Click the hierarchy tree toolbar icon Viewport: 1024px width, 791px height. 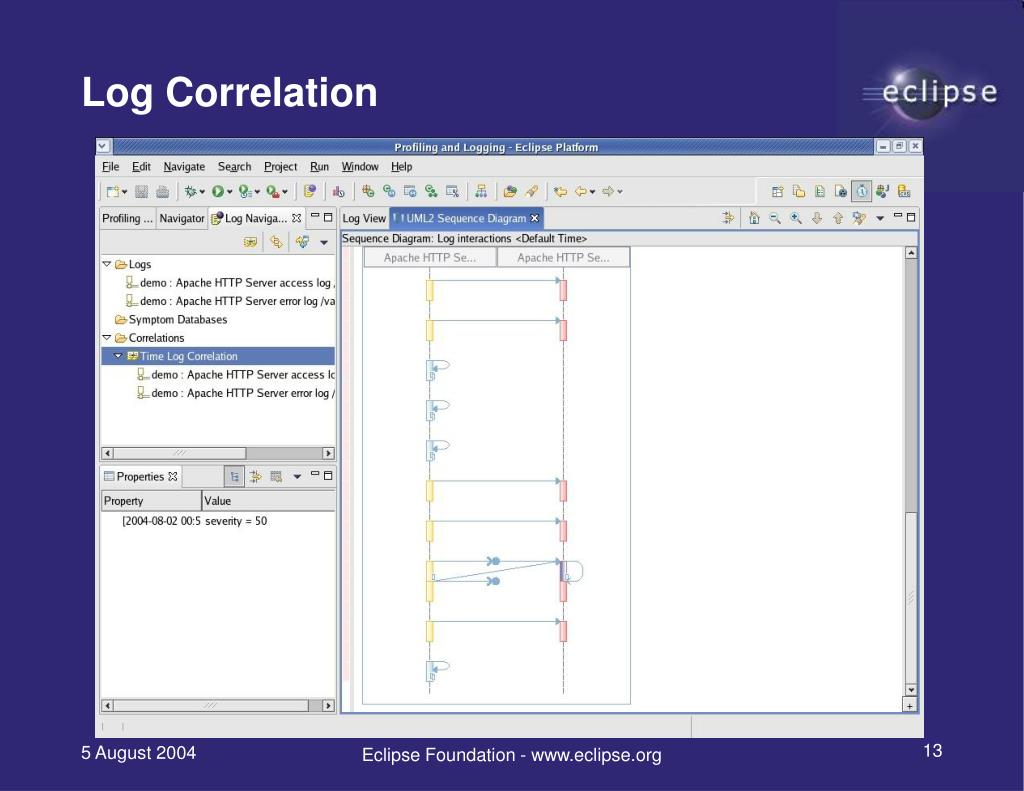481,191
